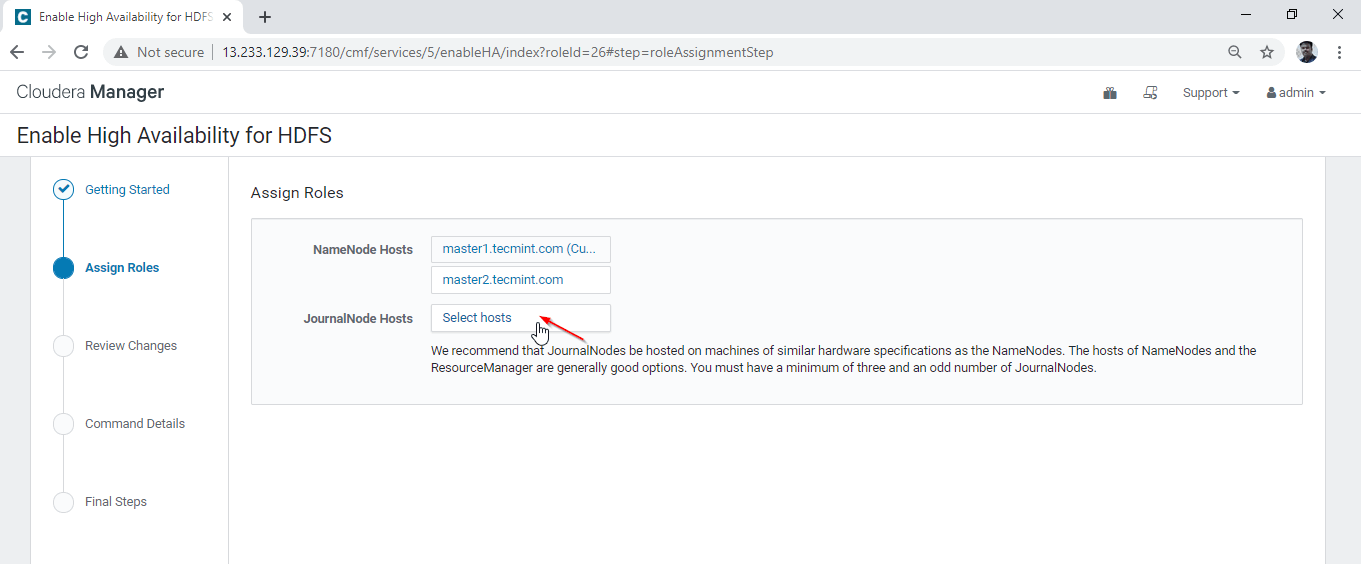The height and width of the screenshot is (564, 1361).
Task: Click the browser back arrow
Action: 17,52
